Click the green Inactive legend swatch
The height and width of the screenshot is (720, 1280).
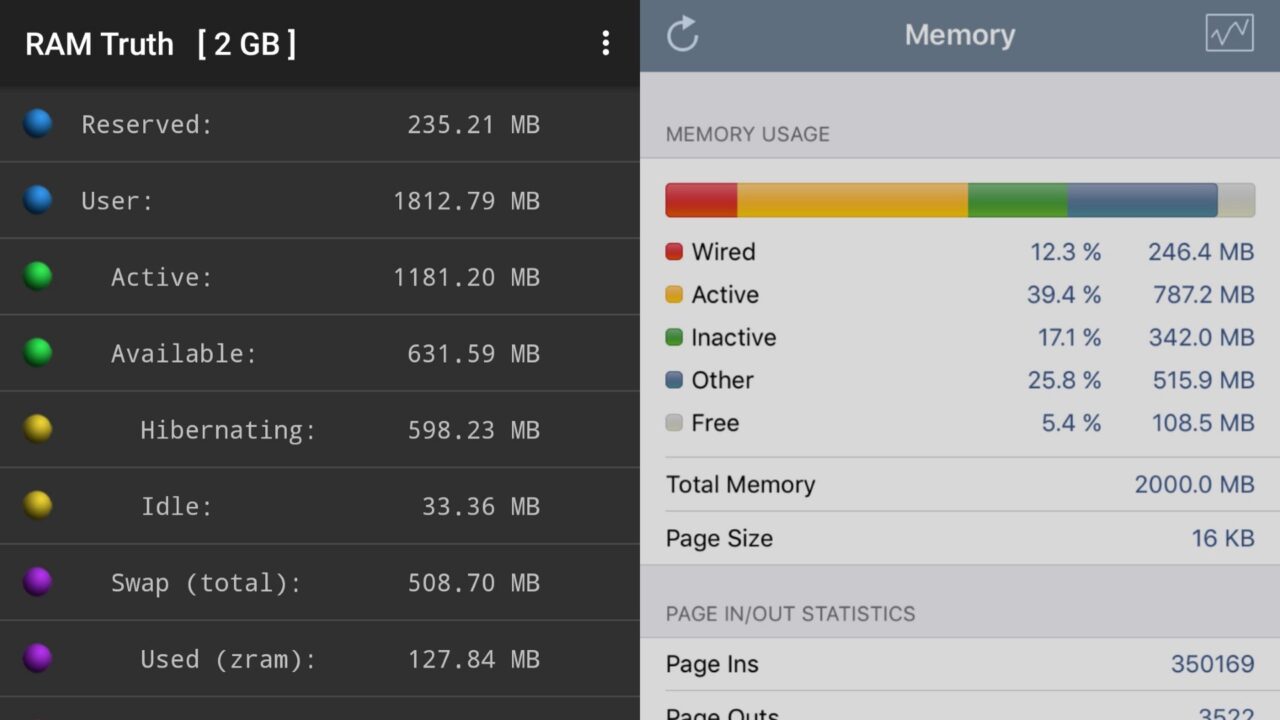coord(674,338)
